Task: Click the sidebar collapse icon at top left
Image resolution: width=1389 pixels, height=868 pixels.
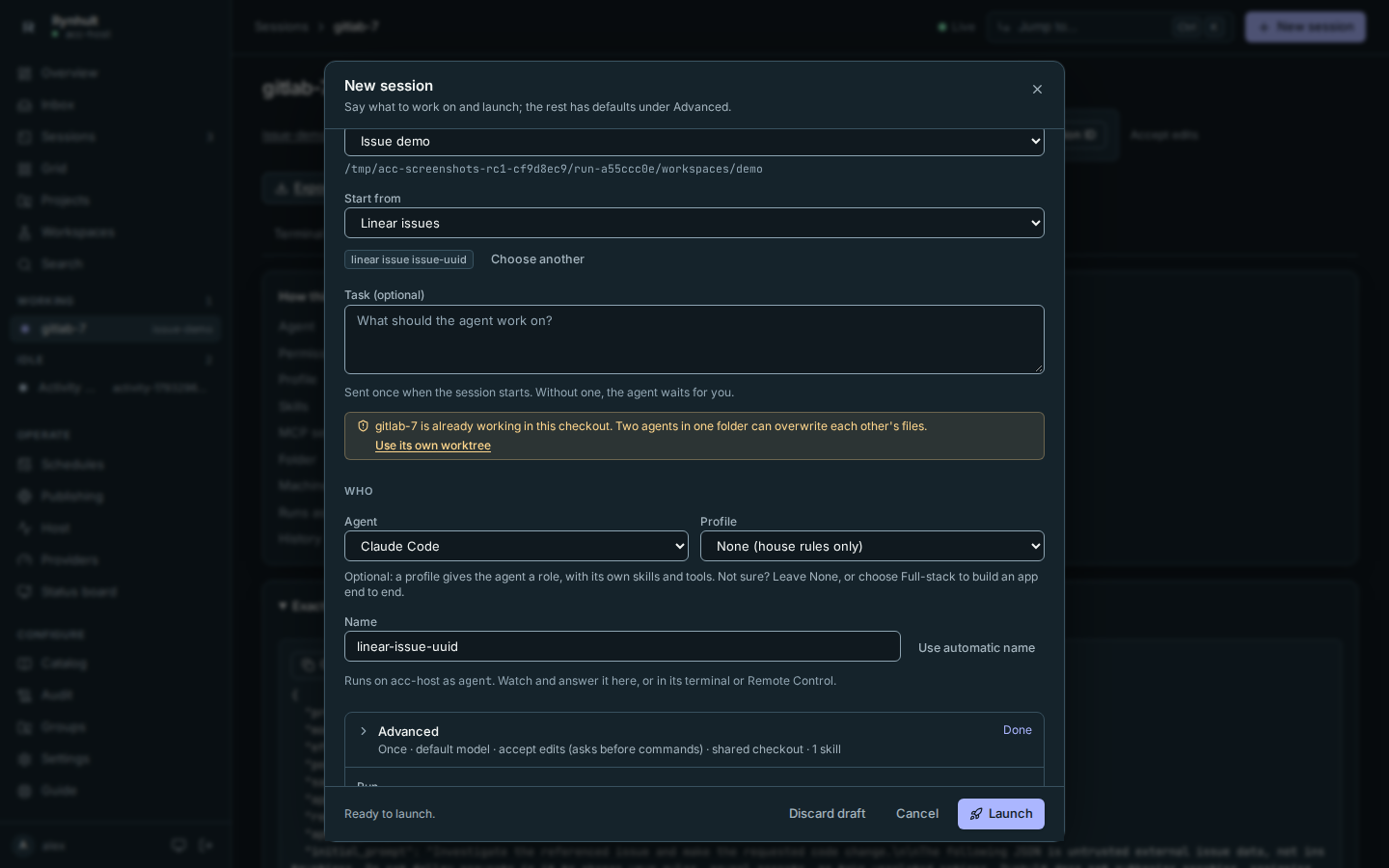Action: 28,27
